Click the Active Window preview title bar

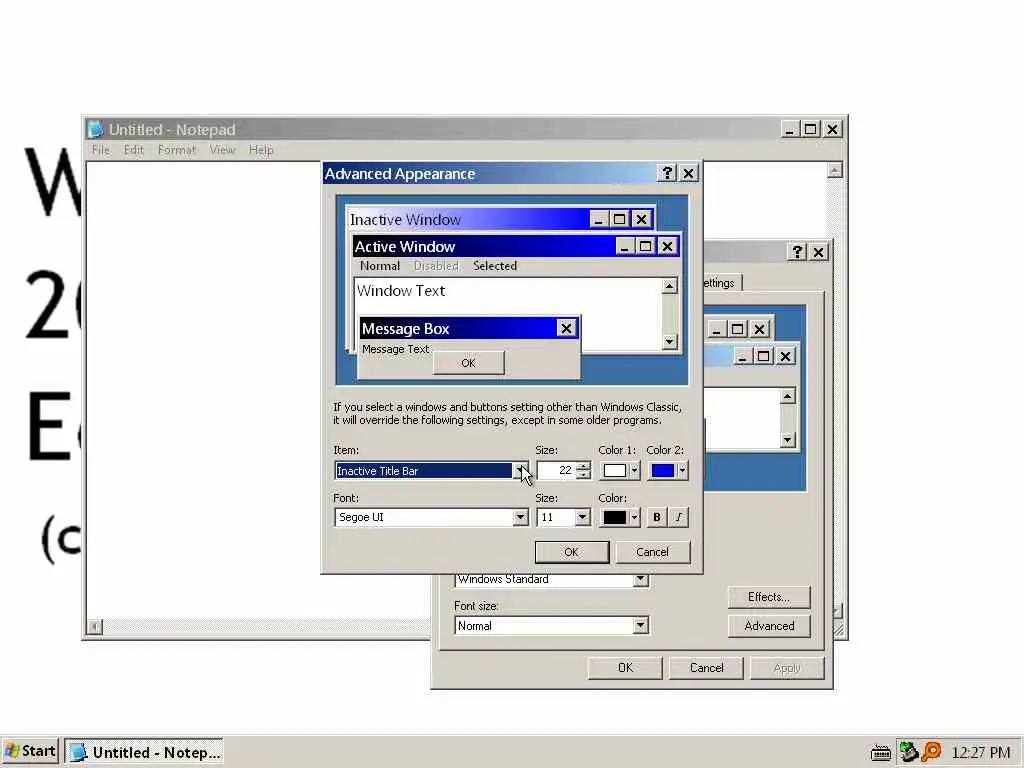(x=516, y=246)
